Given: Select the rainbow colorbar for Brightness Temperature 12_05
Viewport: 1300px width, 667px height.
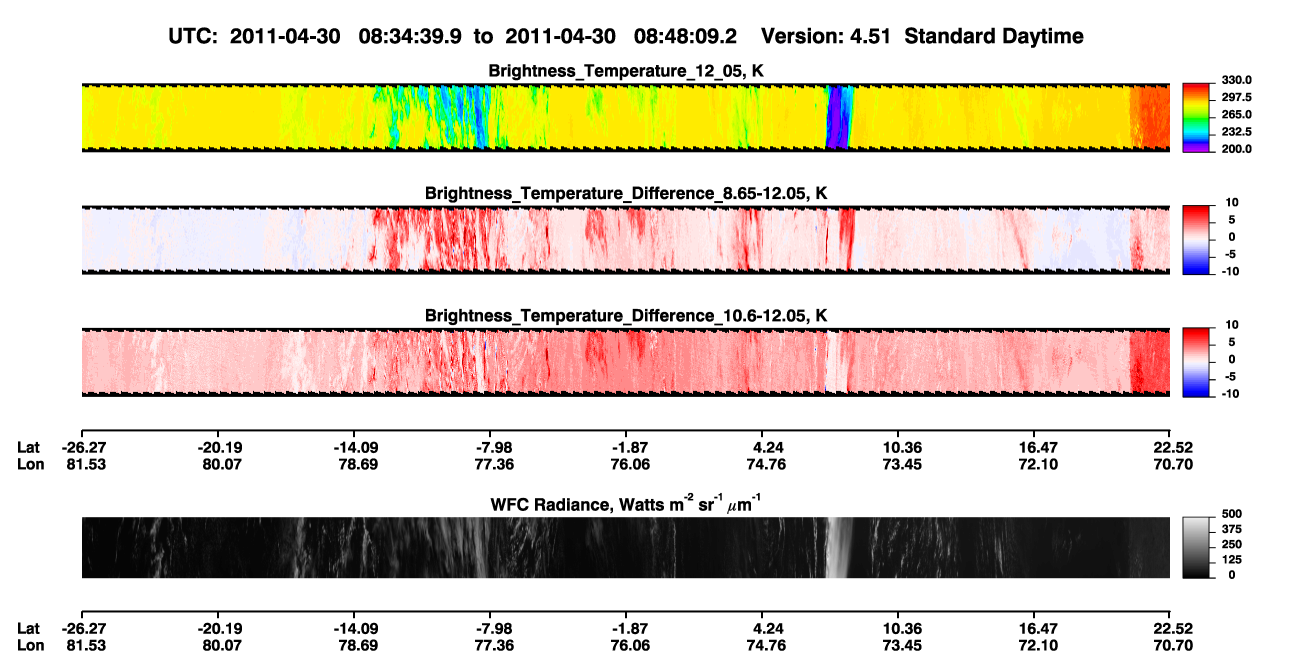Looking at the screenshot, I should (1197, 117).
